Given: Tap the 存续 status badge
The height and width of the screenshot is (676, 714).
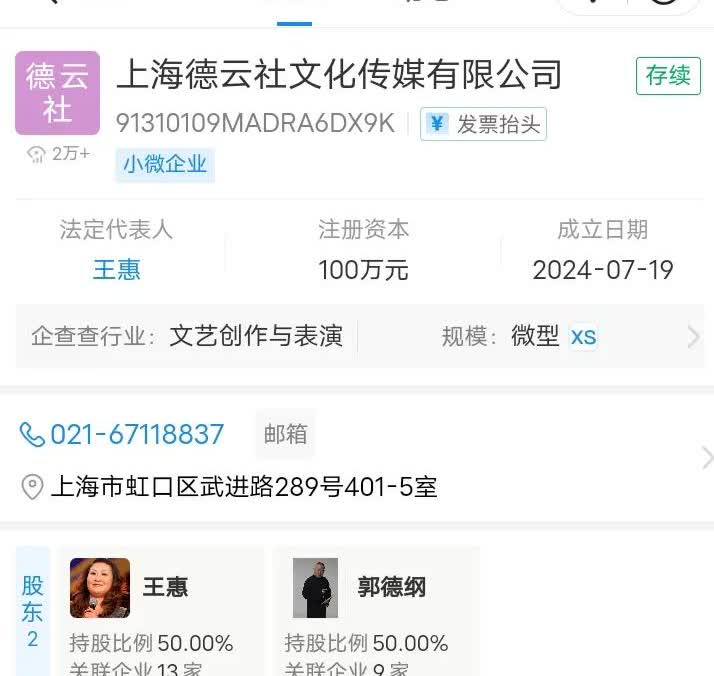Looking at the screenshot, I should pyautogui.click(x=668, y=76).
